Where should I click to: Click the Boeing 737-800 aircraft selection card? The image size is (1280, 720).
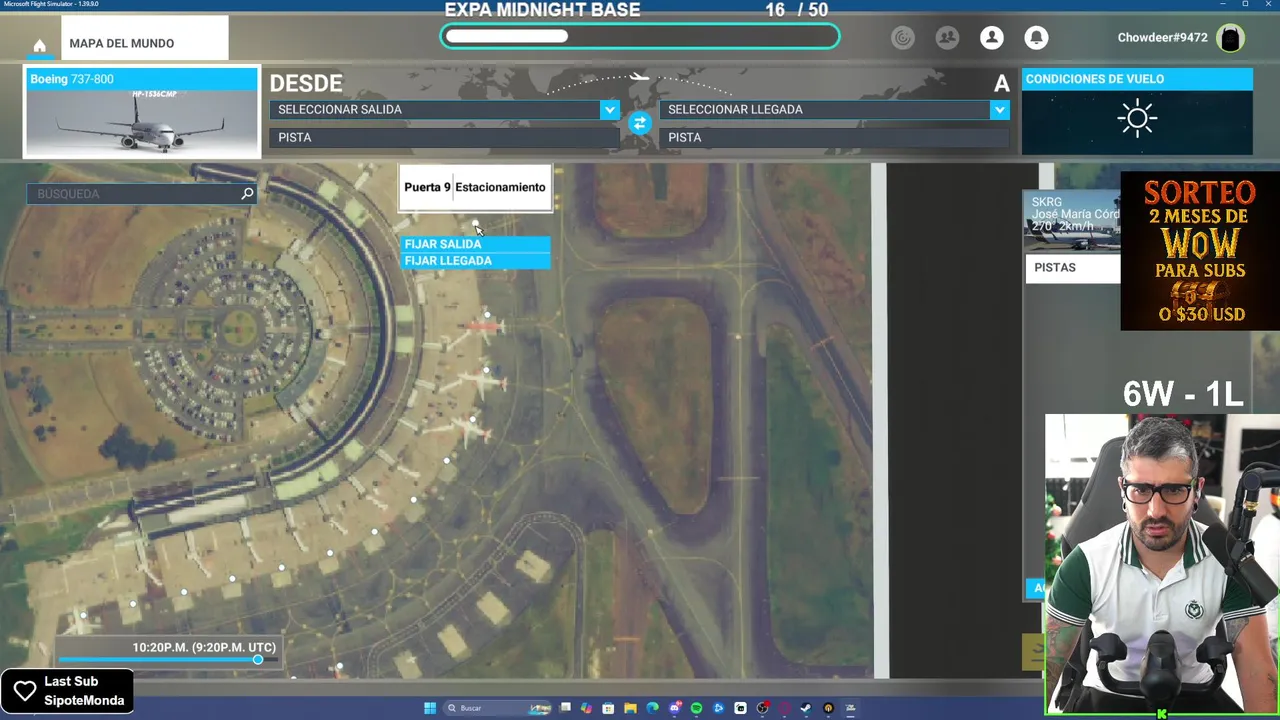(x=141, y=113)
